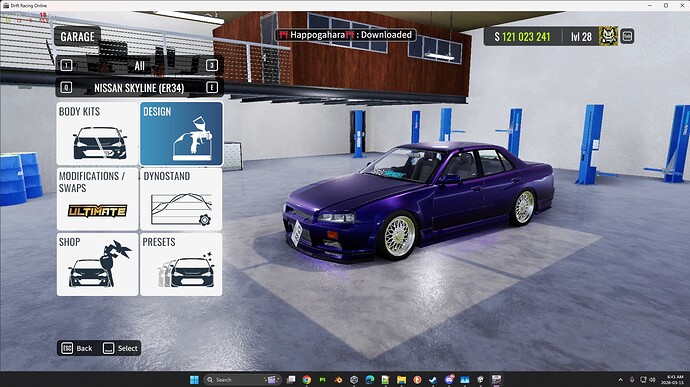Click the lvl 28 level indicator
Screen dimensions: 690x387
[581, 37]
